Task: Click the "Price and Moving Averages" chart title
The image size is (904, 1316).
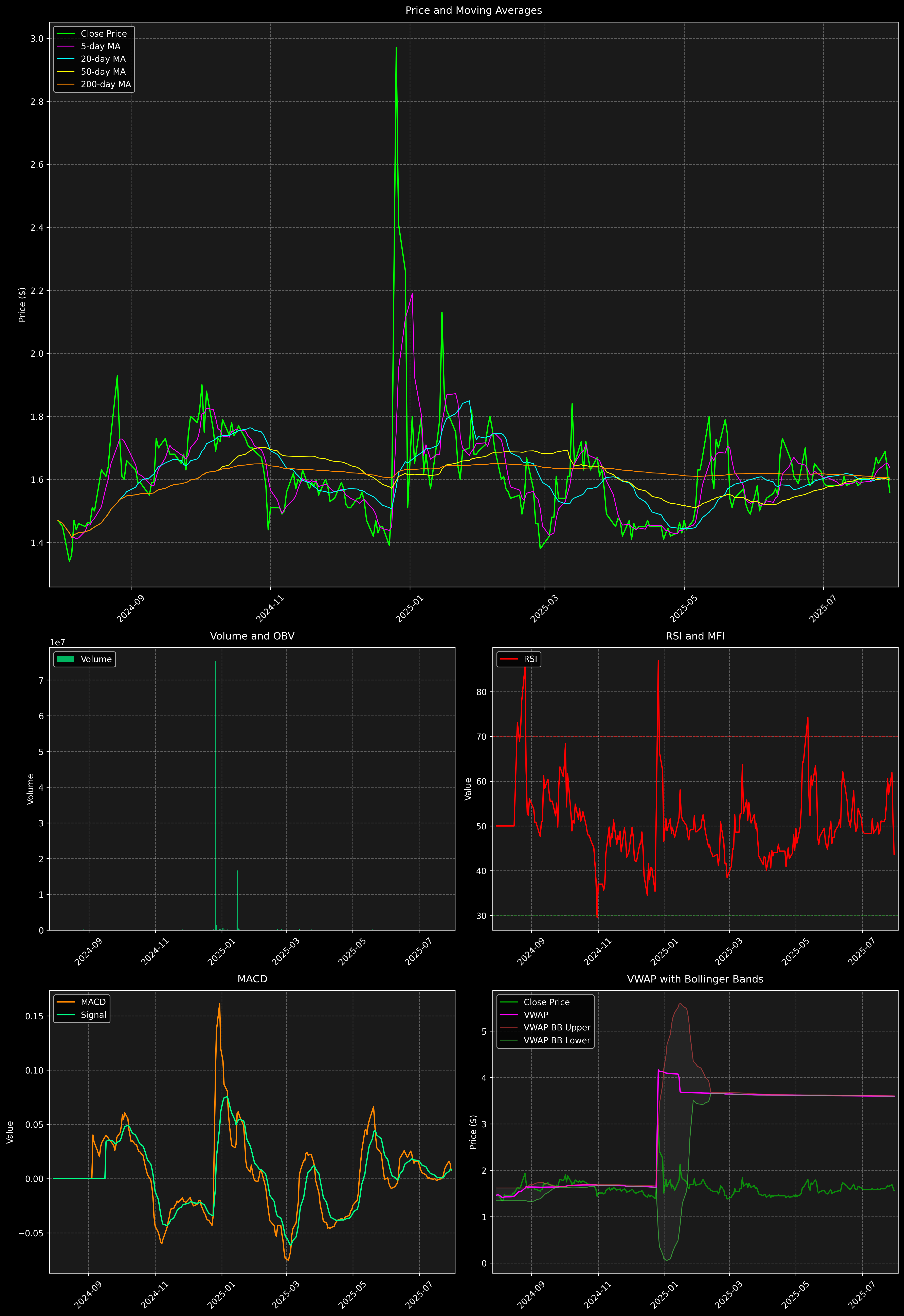Action: (473, 10)
